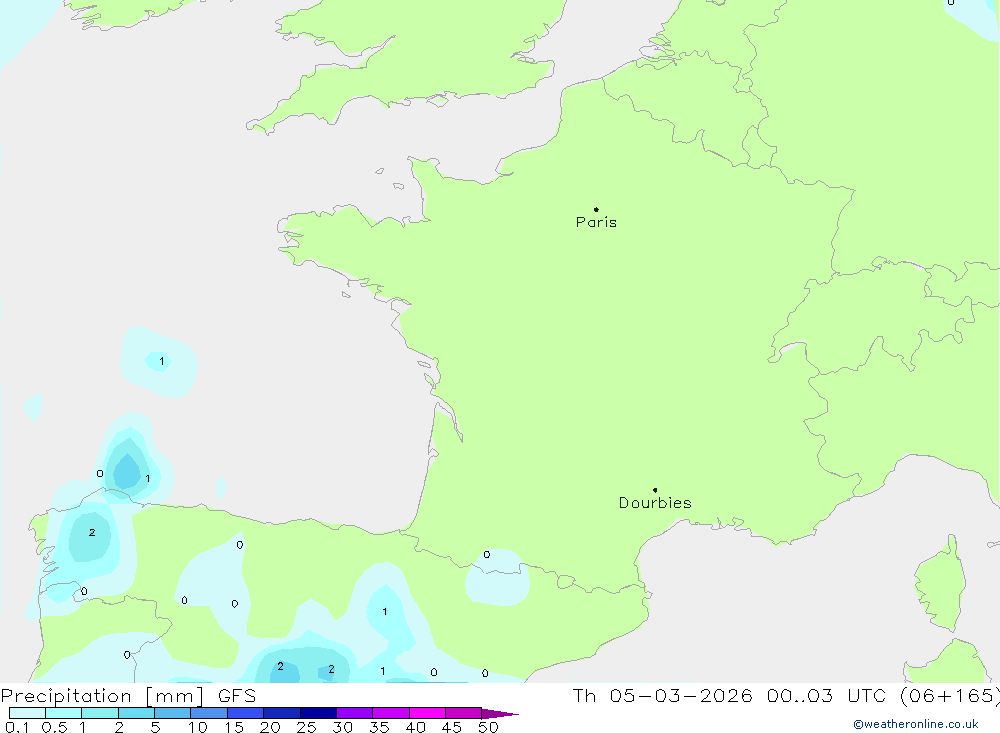Pick the legend swatch between 0.5 and 1
The width and height of the screenshot is (1000, 733).
(64, 713)
